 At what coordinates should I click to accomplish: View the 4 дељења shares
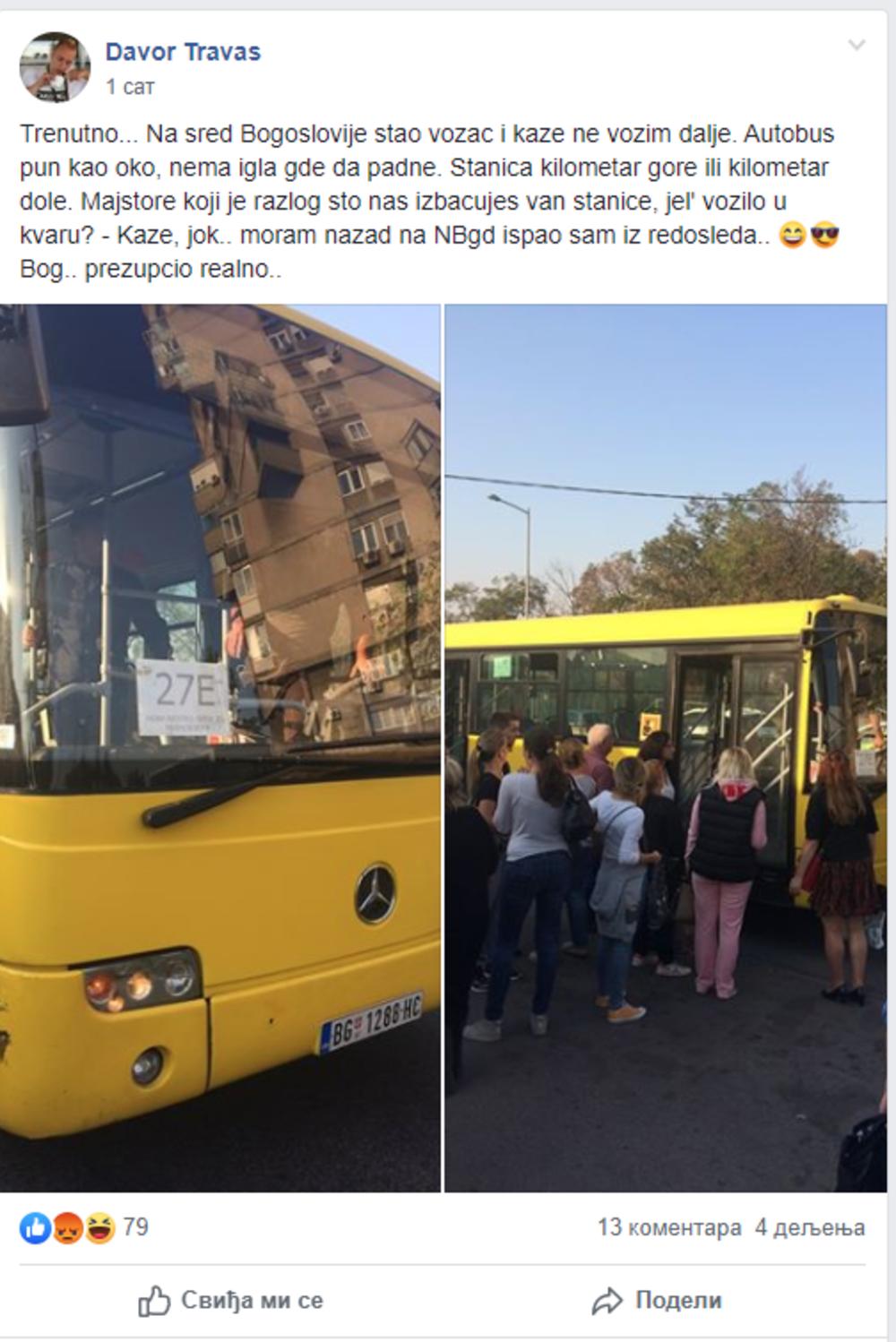[810, 1227]
